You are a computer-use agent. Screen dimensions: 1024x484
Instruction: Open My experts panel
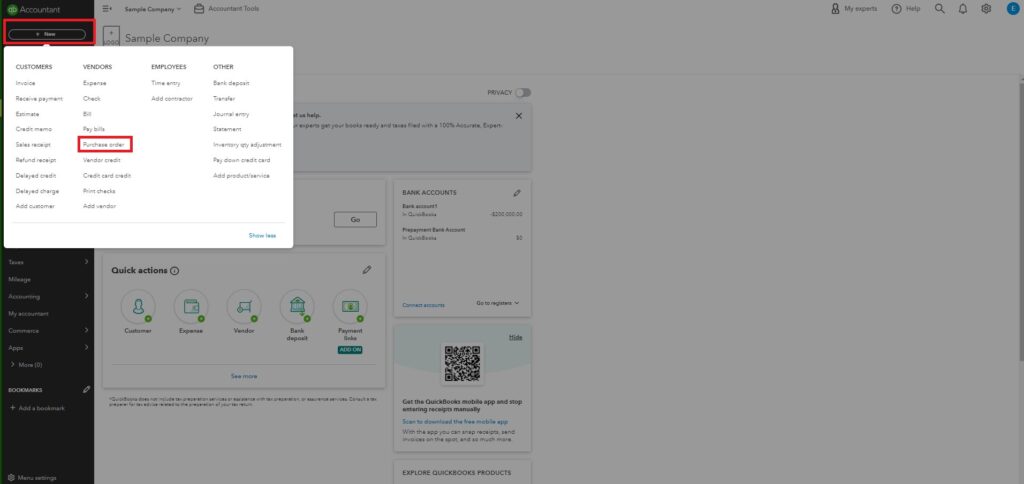click(x=854, y=9)
